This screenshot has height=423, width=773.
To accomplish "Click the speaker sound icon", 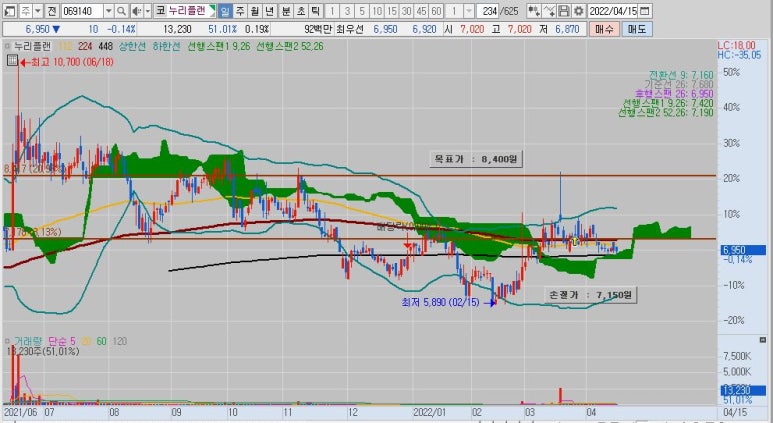I will 137,10.
